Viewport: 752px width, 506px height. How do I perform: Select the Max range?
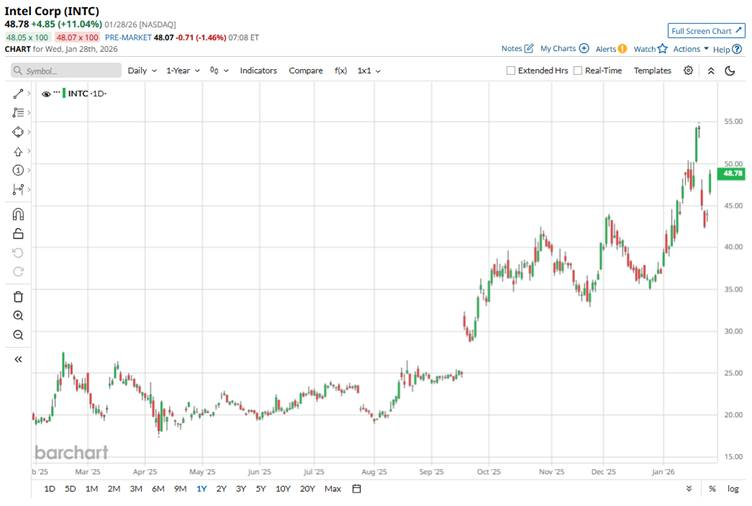coord(332,489)
